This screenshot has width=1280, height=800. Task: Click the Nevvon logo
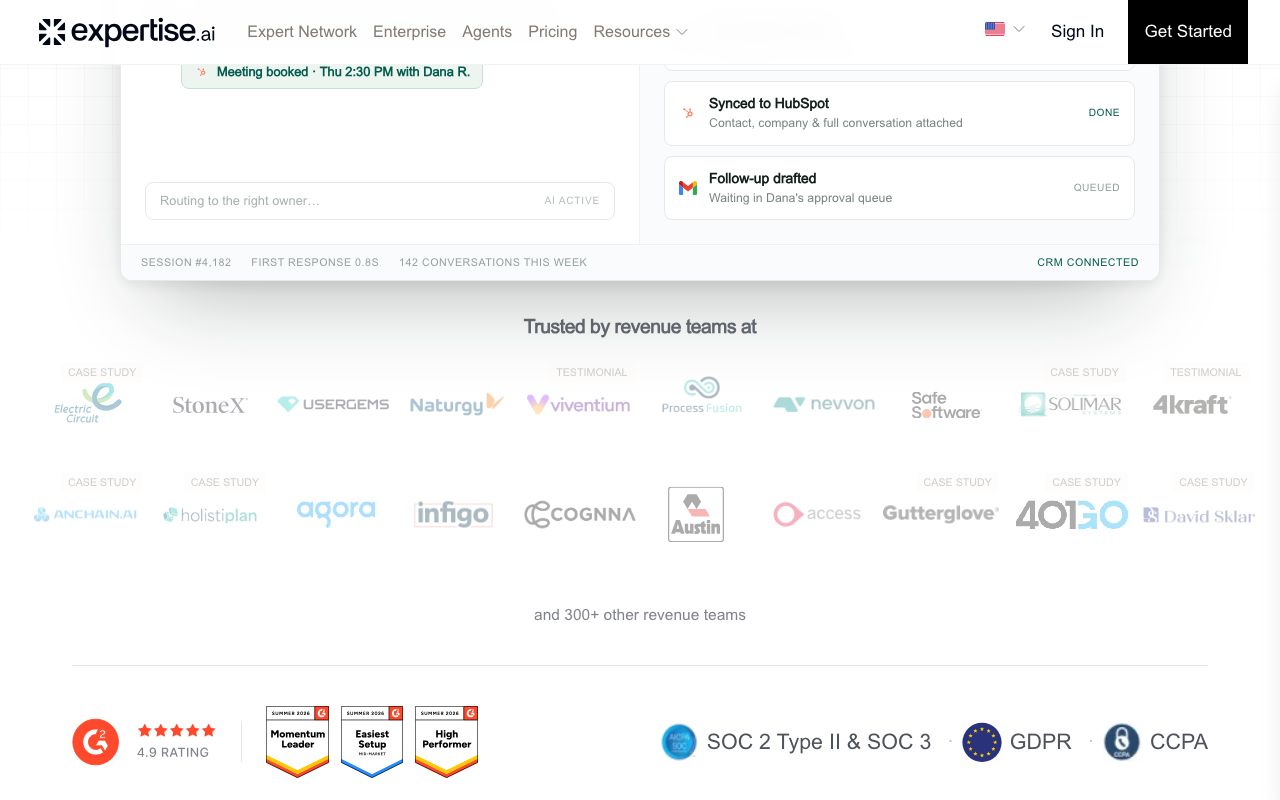click(824, 404)
